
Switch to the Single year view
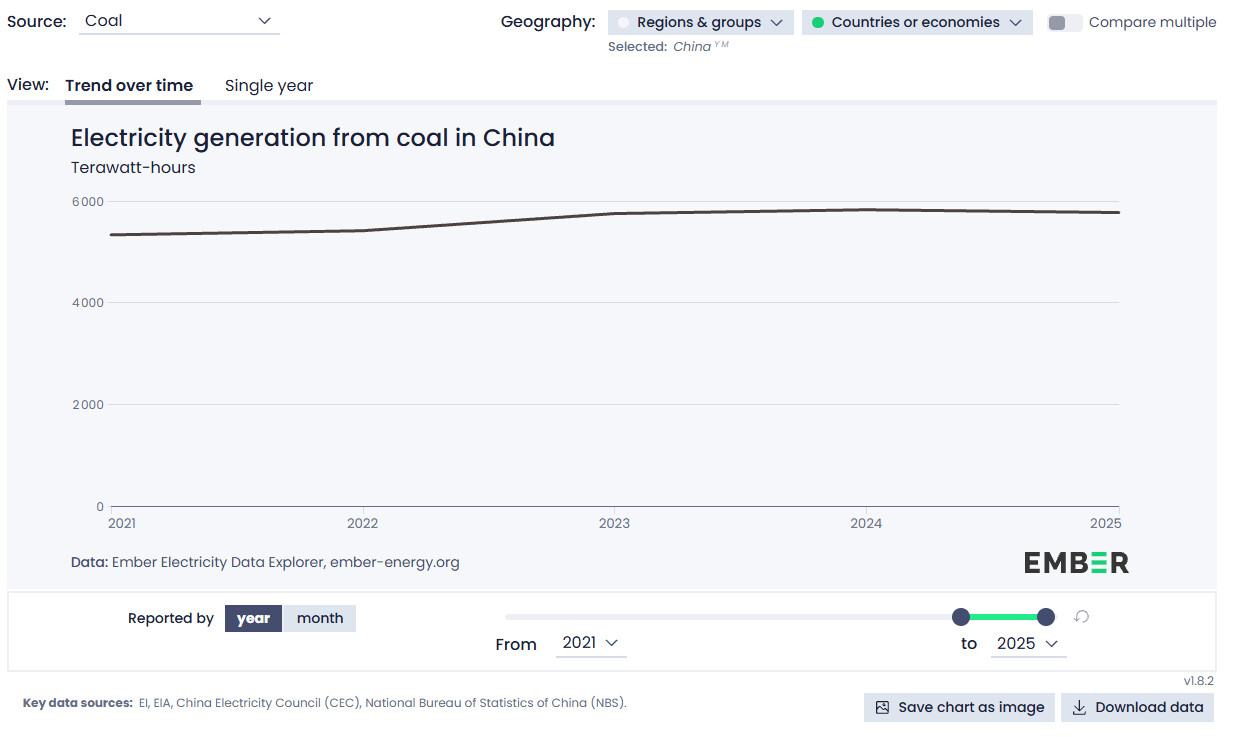coord(269,86)
